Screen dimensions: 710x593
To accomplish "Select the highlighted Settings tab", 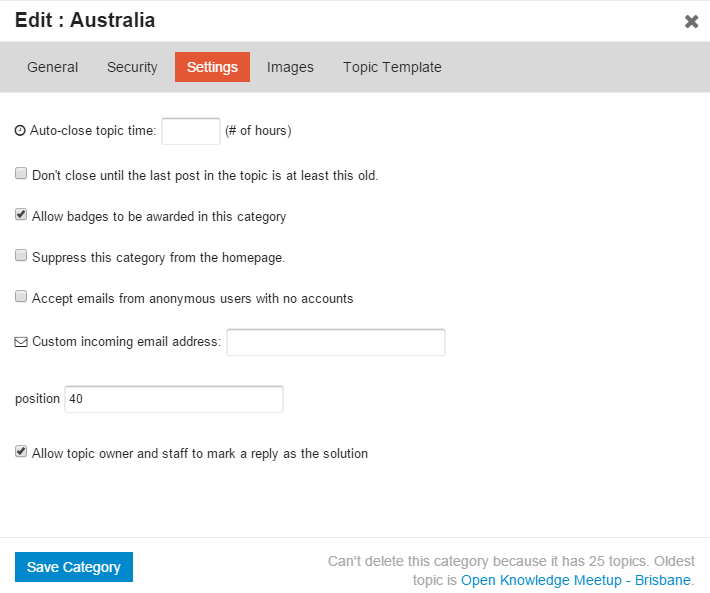I will click(212, 67).
